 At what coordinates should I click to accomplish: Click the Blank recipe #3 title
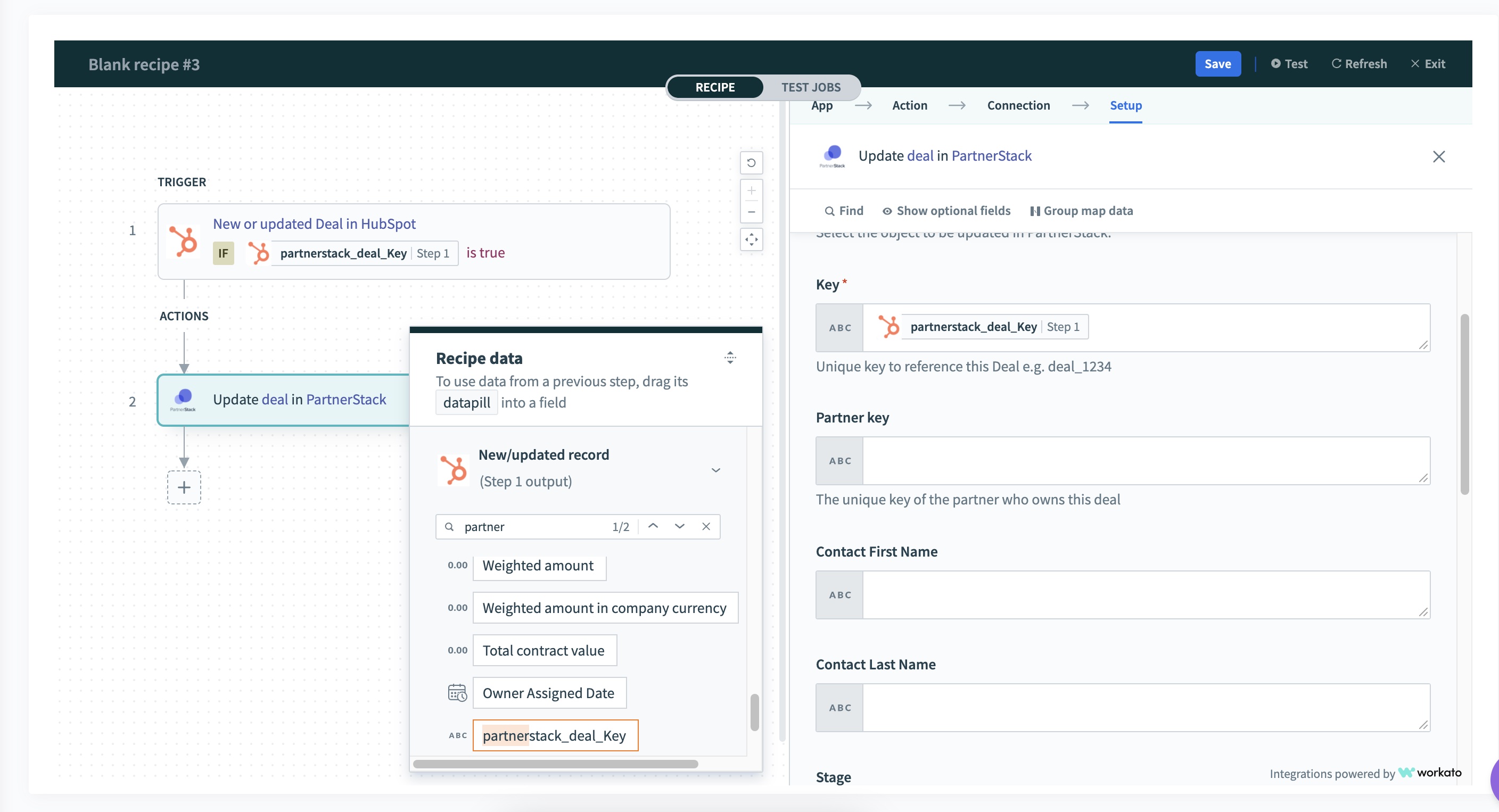tap(144, 64)
